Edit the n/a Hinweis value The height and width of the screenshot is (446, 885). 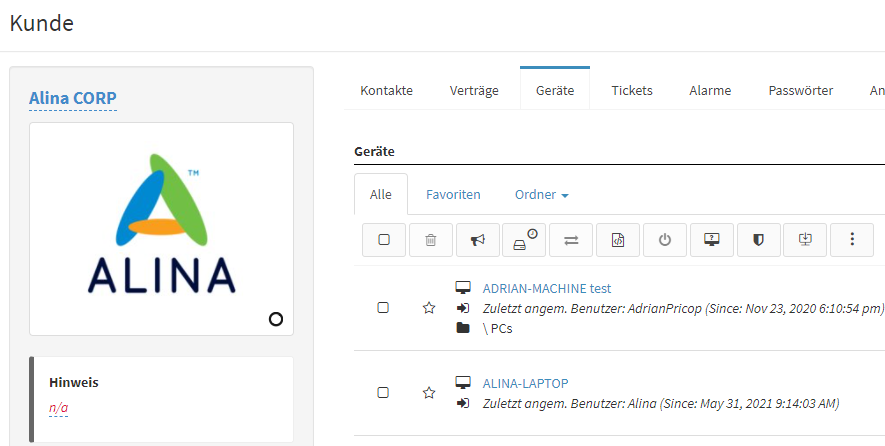click(59, 408)
